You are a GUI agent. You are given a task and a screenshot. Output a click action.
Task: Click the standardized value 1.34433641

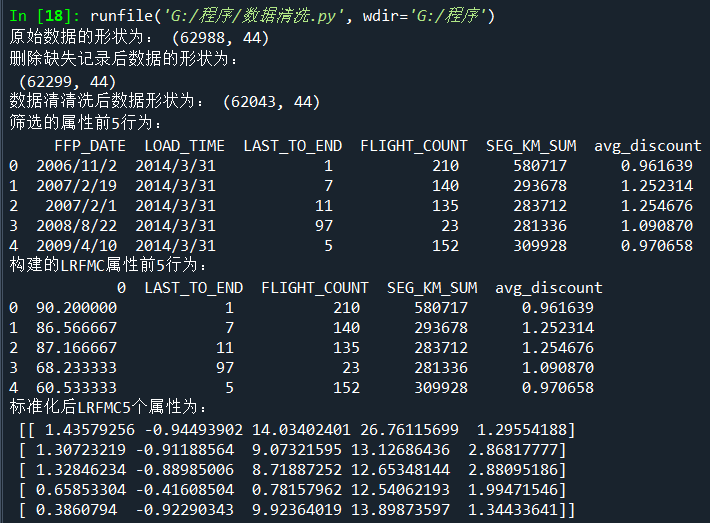(513, 510)
